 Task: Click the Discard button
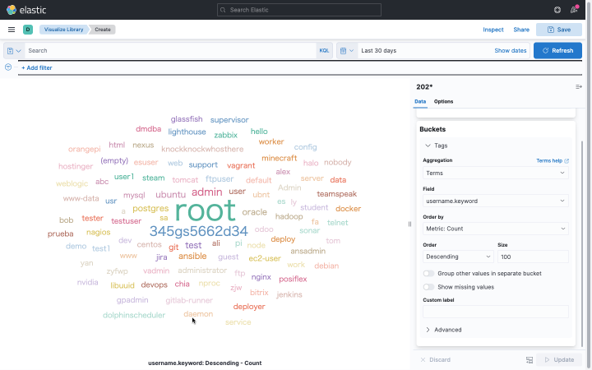coord(435,360)
